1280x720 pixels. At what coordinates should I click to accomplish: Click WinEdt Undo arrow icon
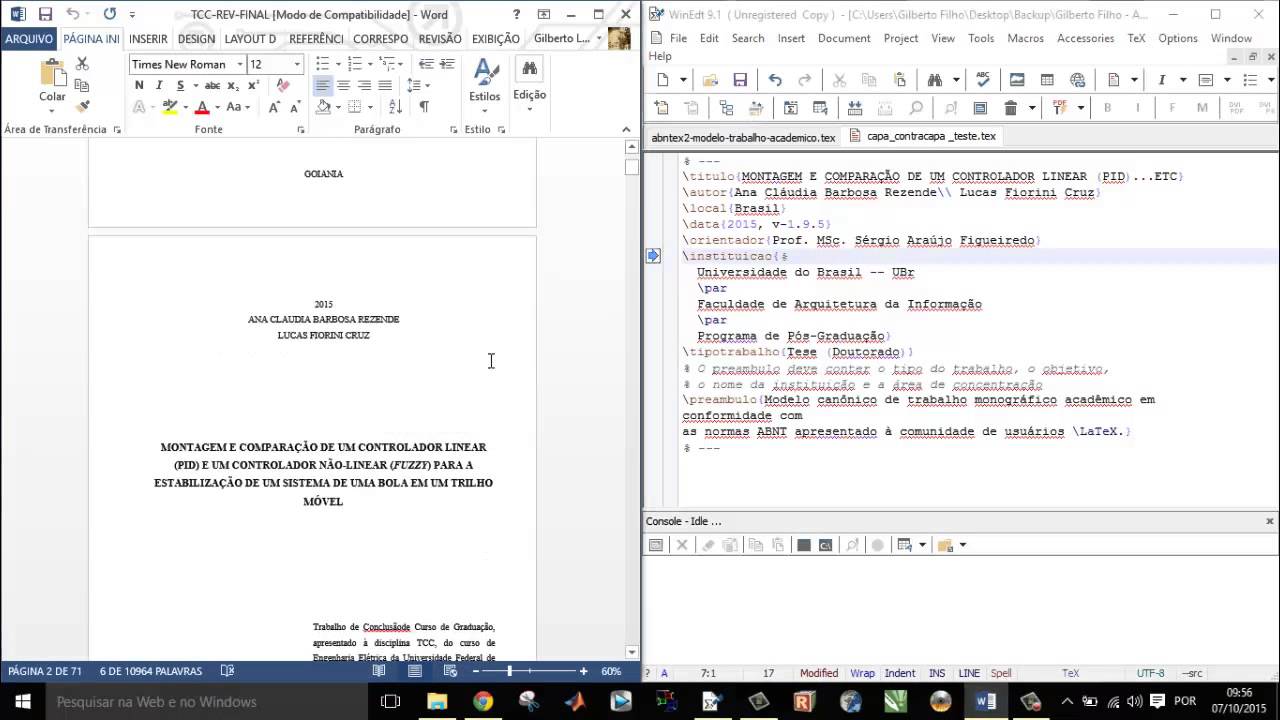tap(775, 80)
